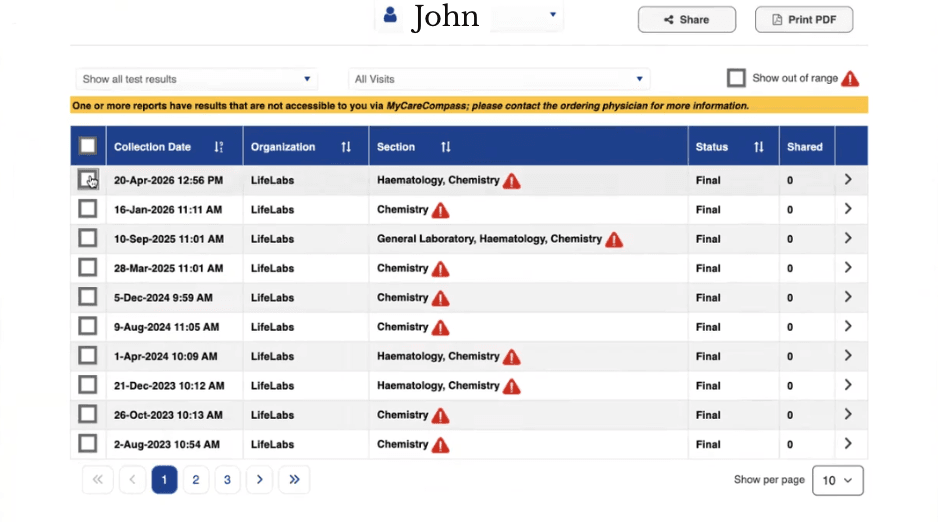Jump to last page with double-right arrow
Screen dimensions: 938x522
[294, 480]
